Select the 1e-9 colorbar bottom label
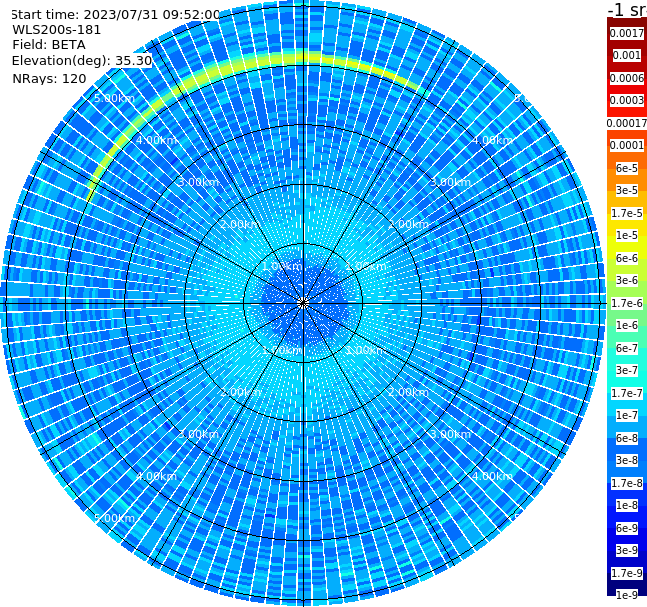This screenshot has height=607, width=647. click(x=627, y=595)
